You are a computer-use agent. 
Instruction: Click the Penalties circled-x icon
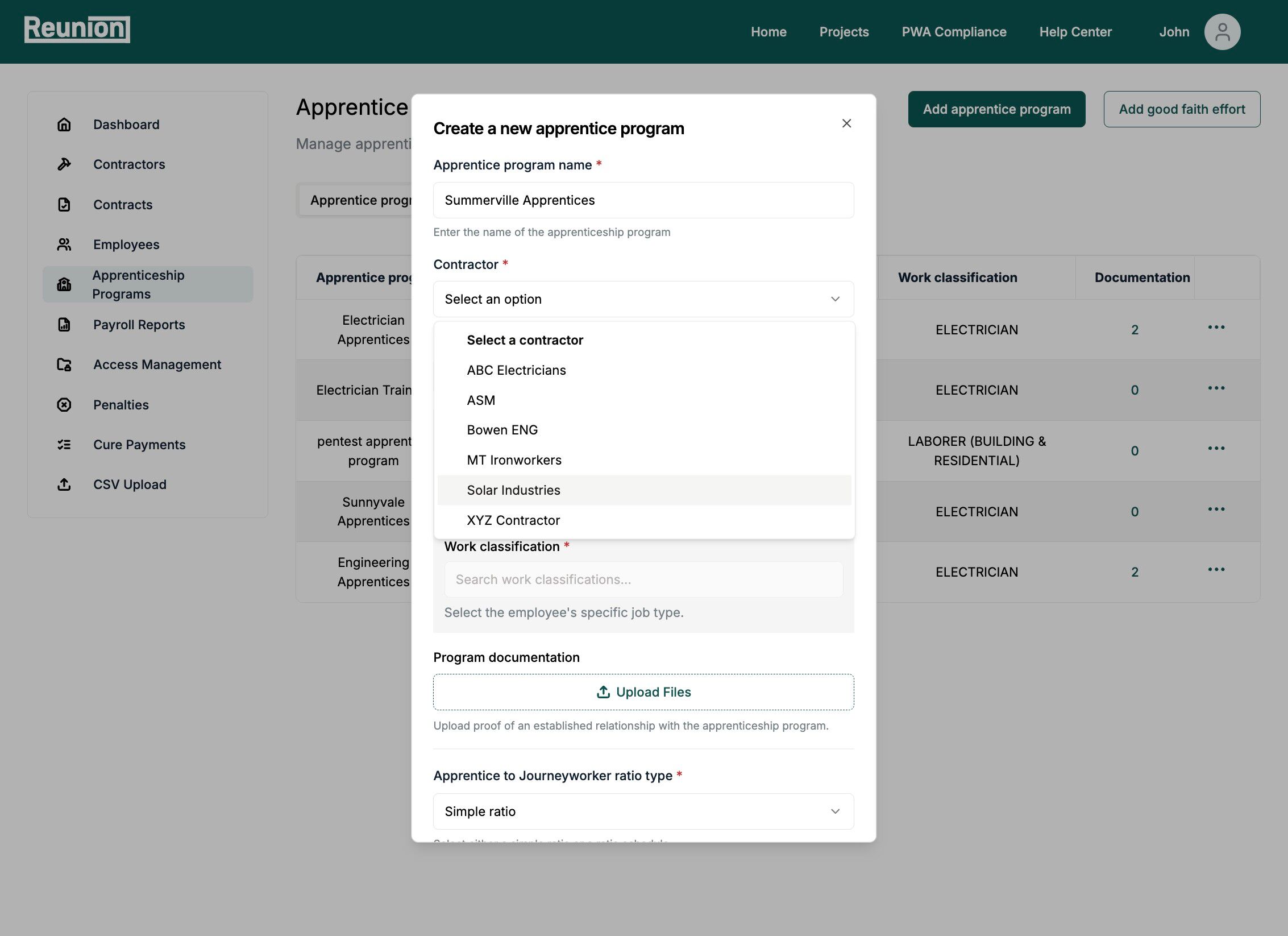point(64,405)
